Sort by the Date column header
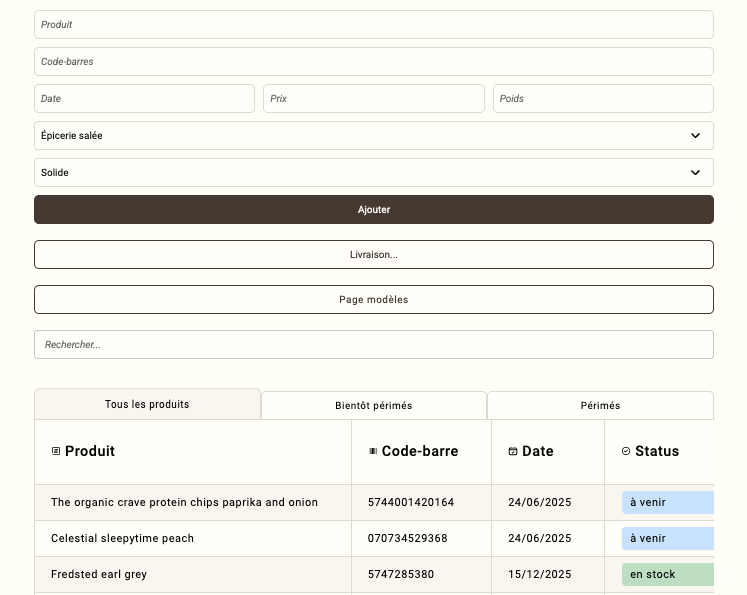747x595 pixels. tap(548, 452)
